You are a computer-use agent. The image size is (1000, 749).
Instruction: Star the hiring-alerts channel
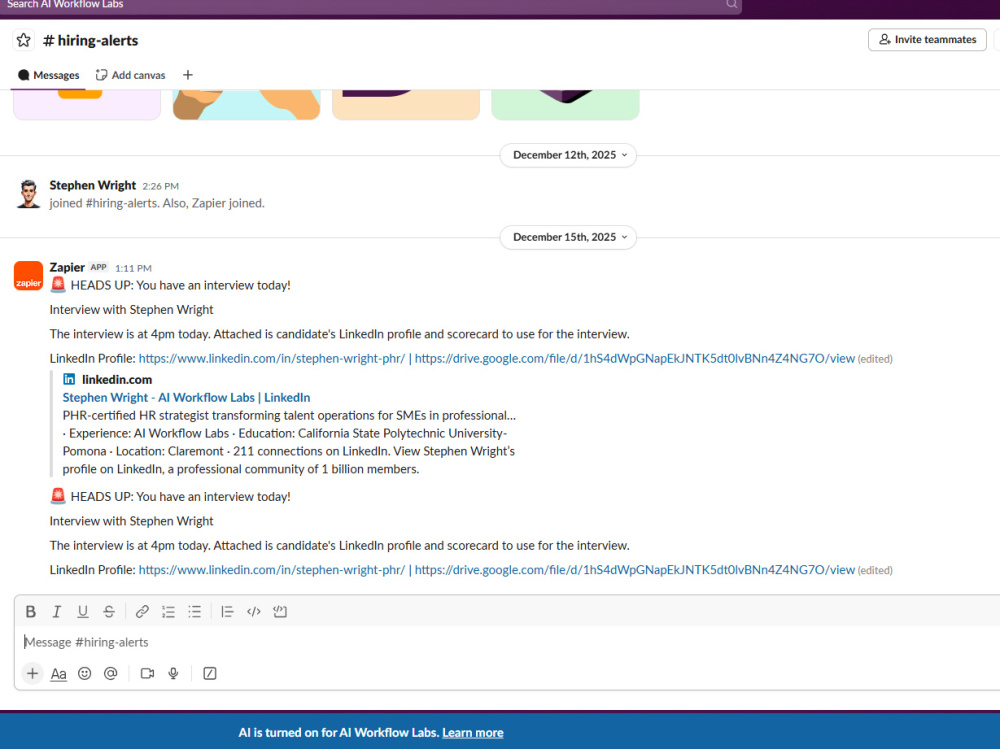pos(24,40)
